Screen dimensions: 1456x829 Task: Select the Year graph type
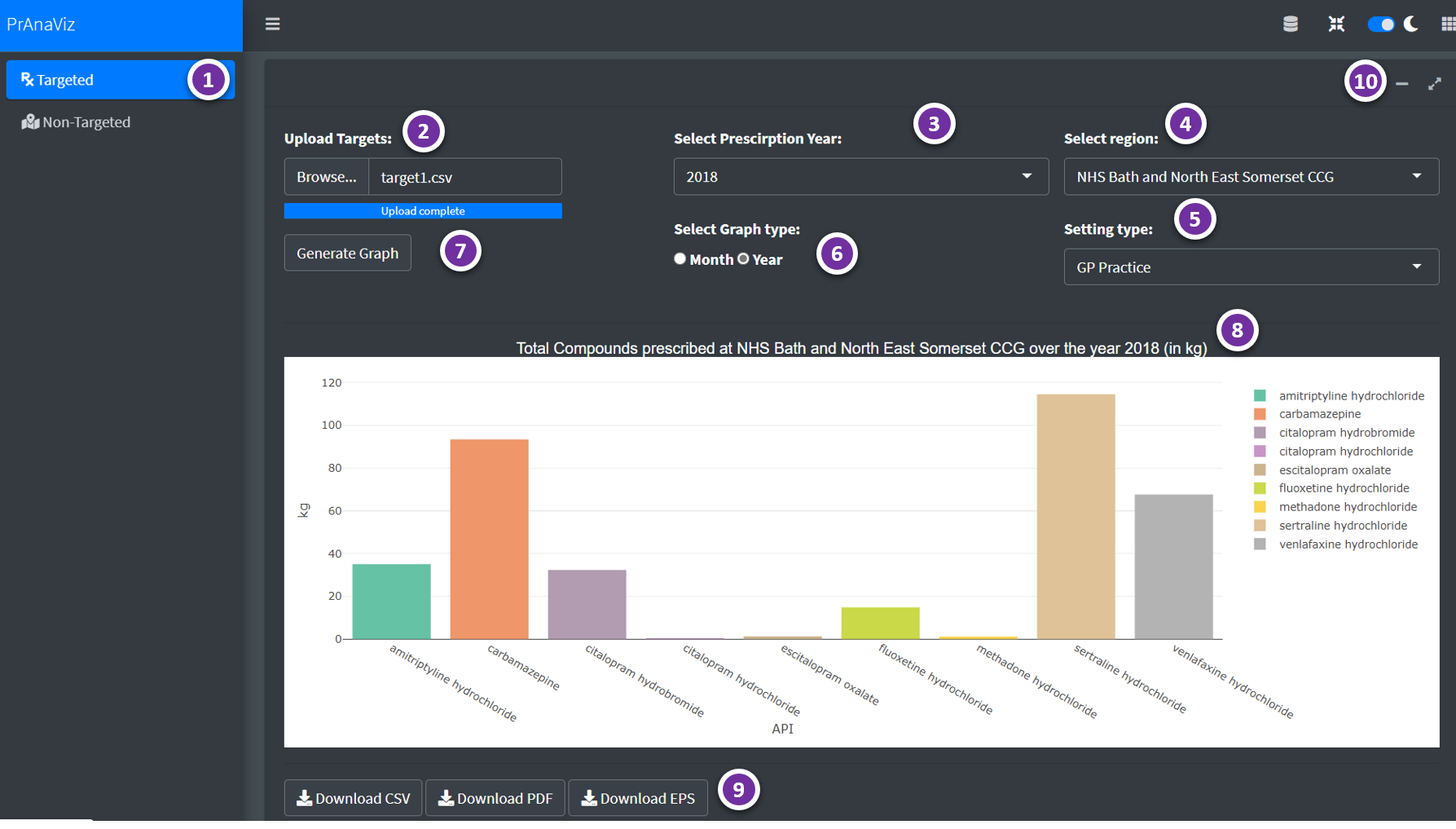(743, 259)
